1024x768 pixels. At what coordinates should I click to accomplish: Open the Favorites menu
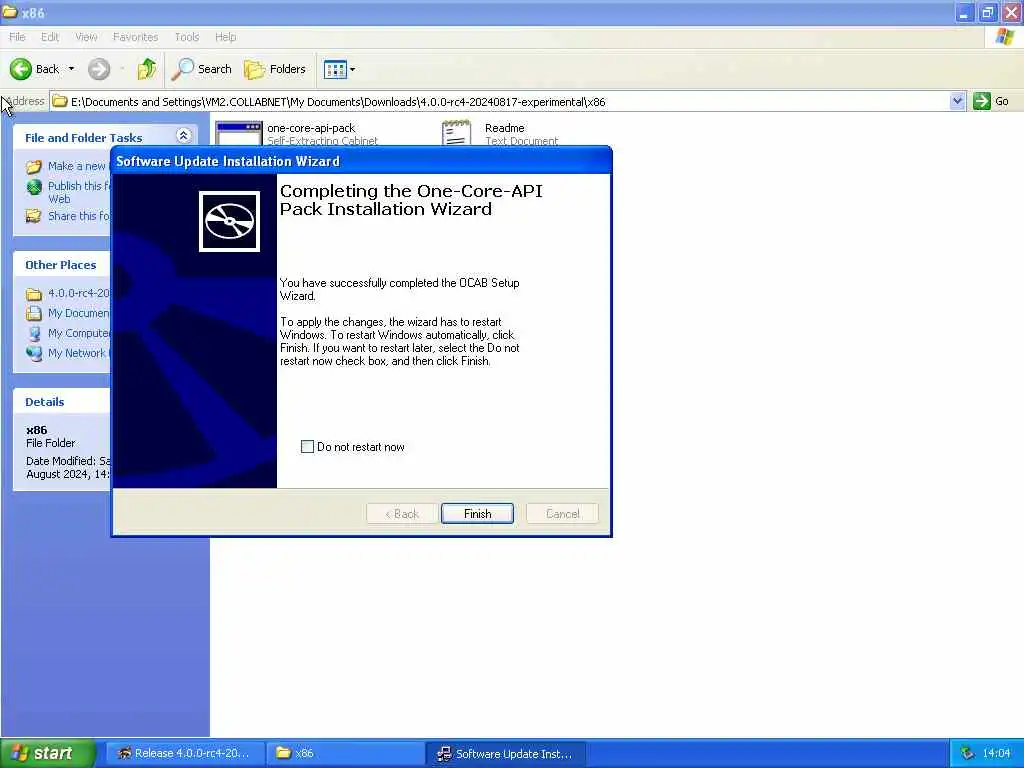coord(135,37)
